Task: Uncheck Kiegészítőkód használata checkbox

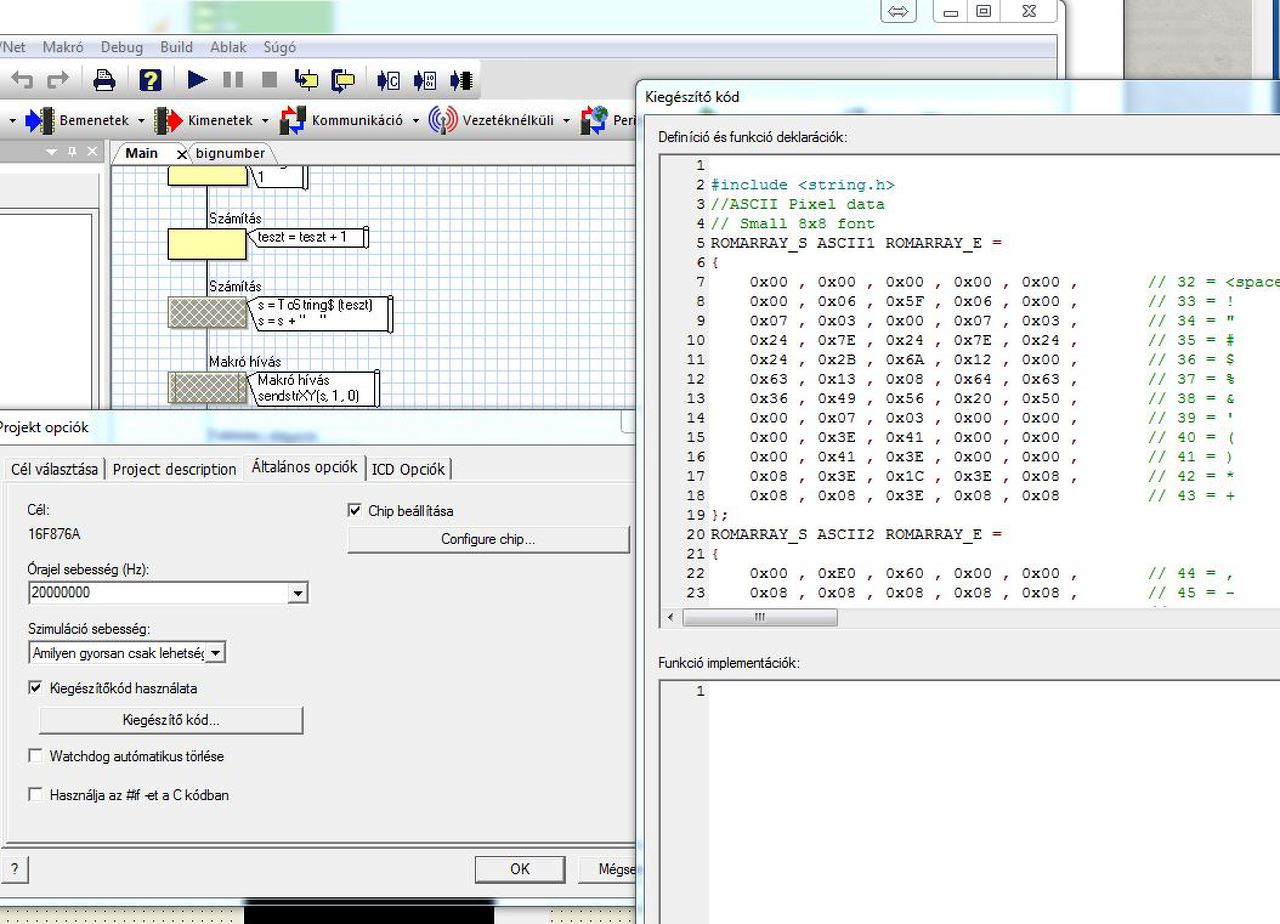Action: [36, 688]
